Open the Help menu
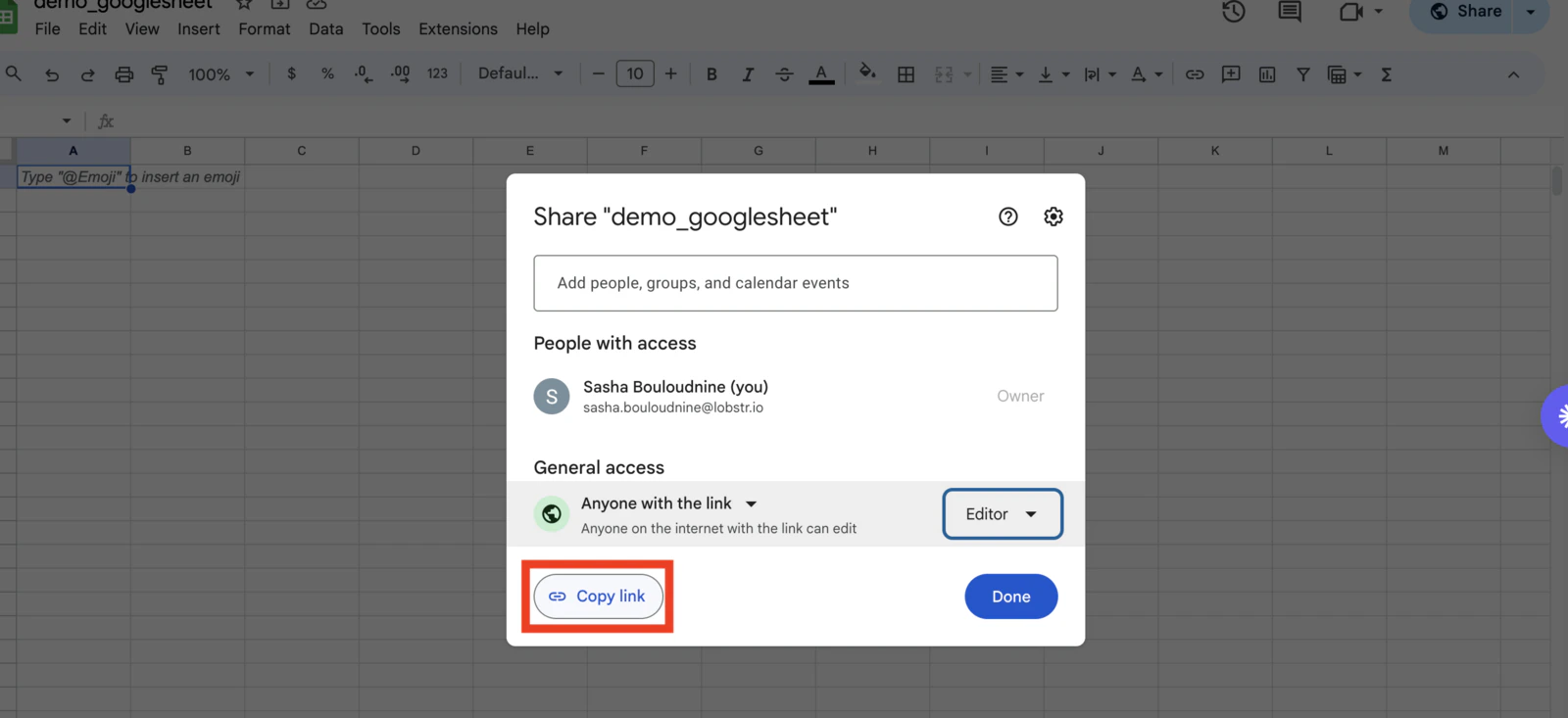Screen dimensions: 1568x718 (532, 29)
